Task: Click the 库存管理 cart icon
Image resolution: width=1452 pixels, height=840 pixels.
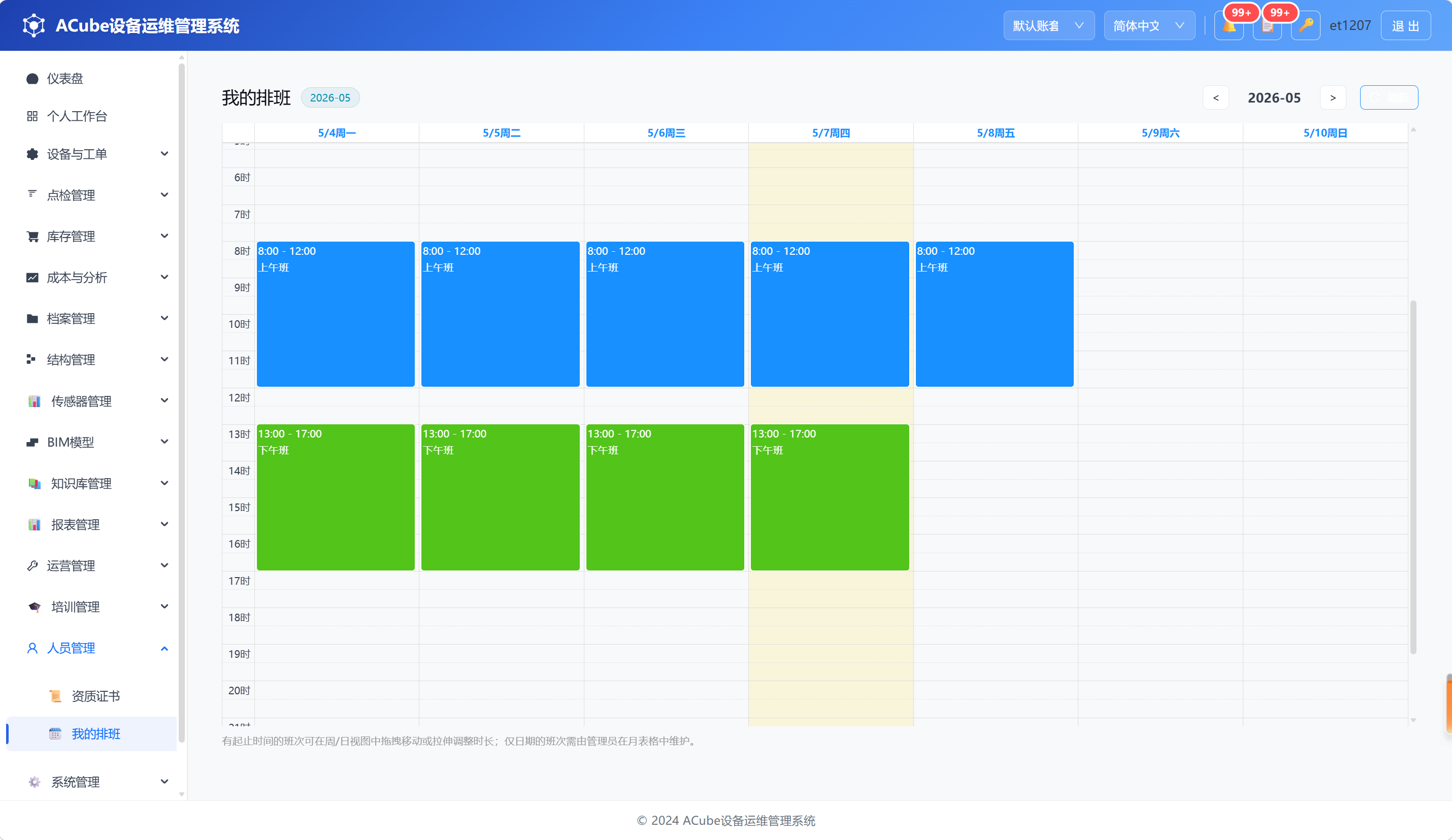Action: point(32,236)
